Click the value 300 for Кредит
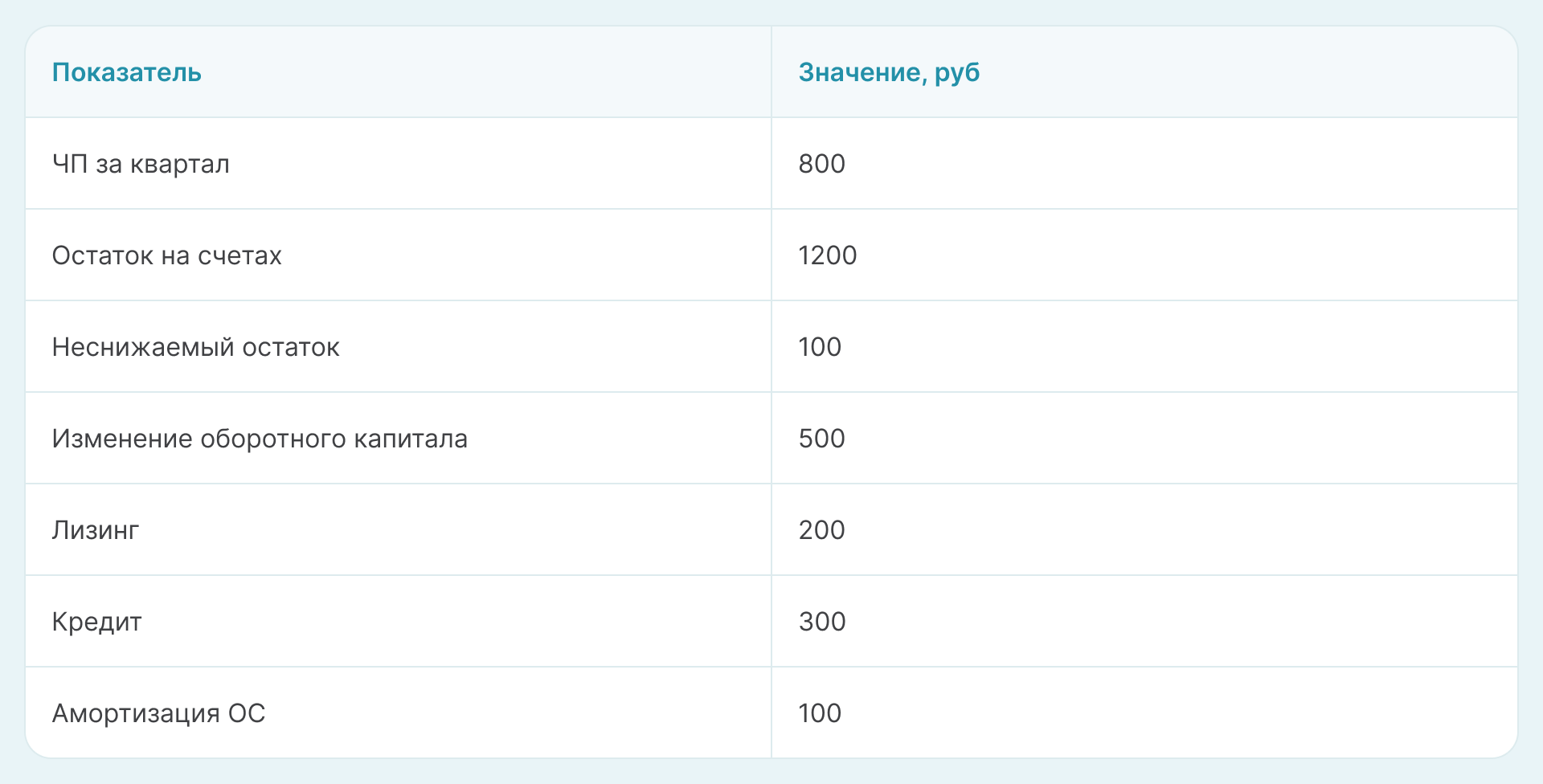This screenshot has height=784, width=1543. coord(822,622)
